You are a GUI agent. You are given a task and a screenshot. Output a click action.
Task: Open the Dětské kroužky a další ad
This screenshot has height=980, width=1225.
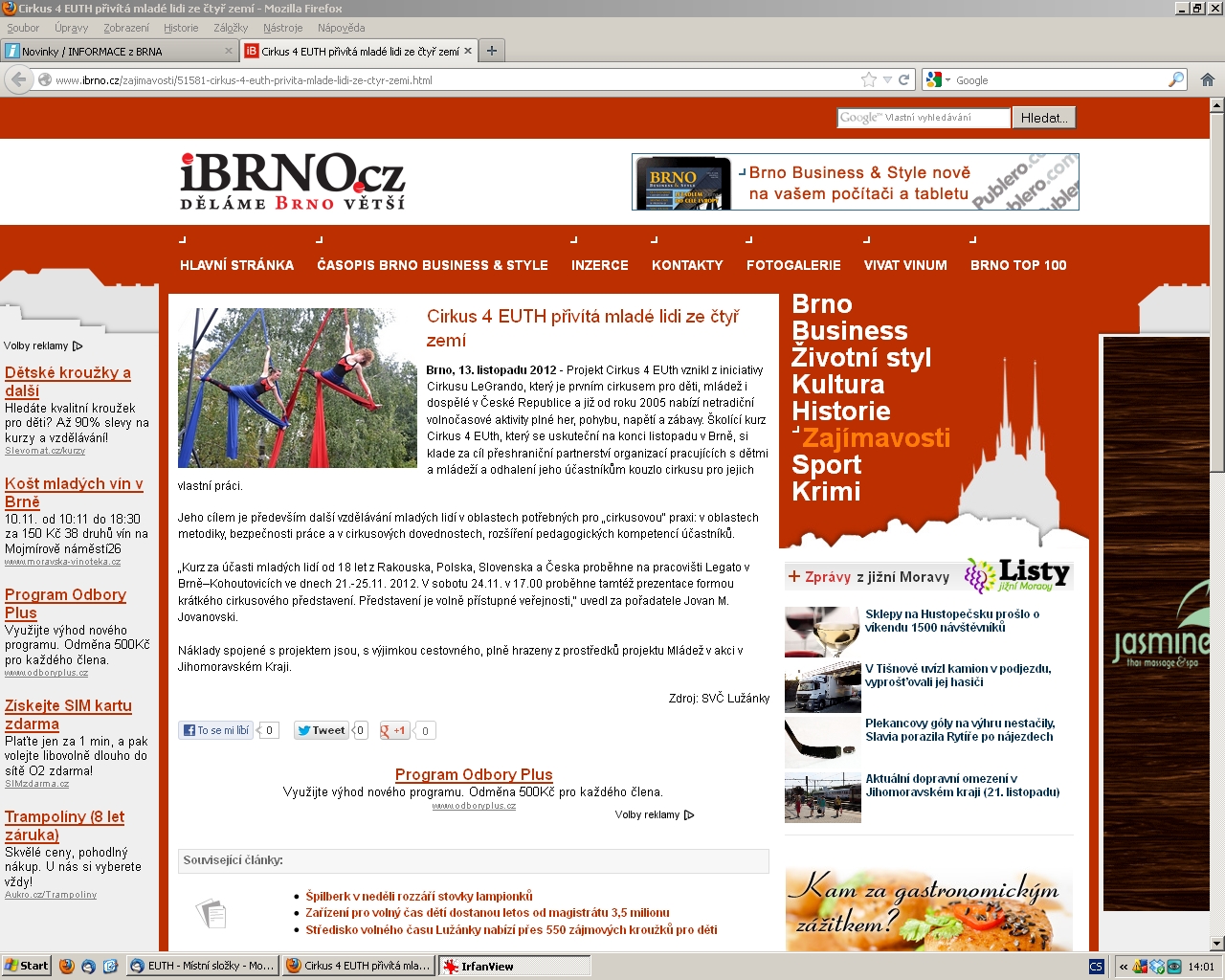pos(68,382)
